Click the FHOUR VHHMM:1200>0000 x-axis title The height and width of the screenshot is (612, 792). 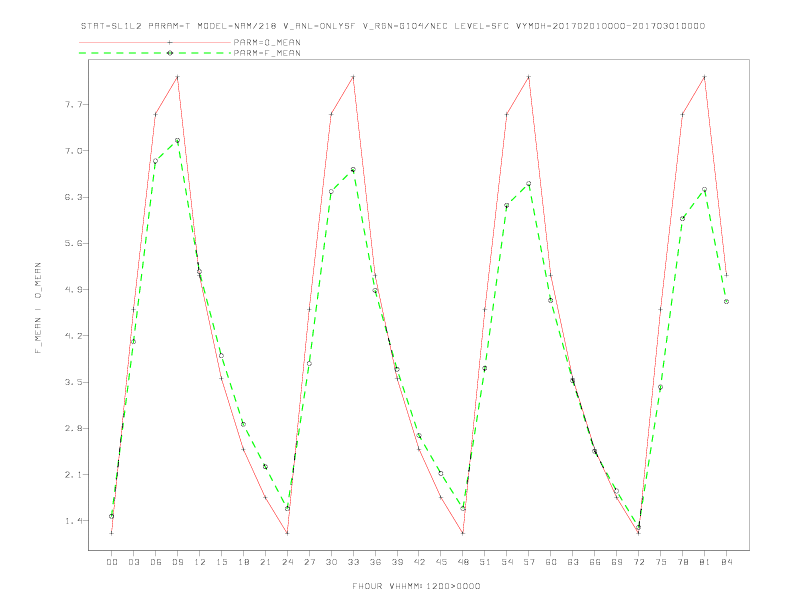click(x=416, y=586)
